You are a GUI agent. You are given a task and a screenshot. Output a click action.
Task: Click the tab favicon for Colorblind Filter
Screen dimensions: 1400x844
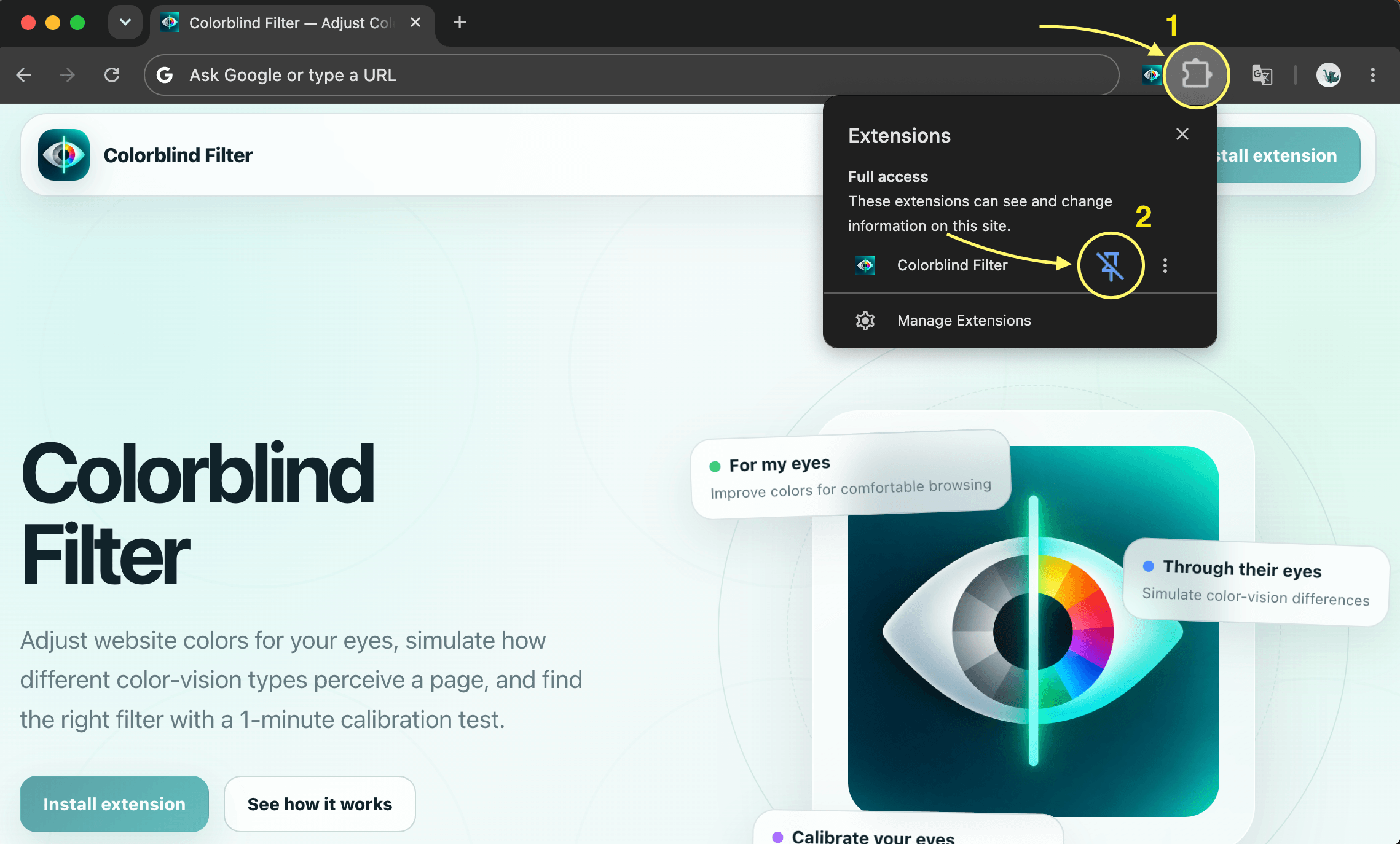pyautogui.click(x=170, y=23)
